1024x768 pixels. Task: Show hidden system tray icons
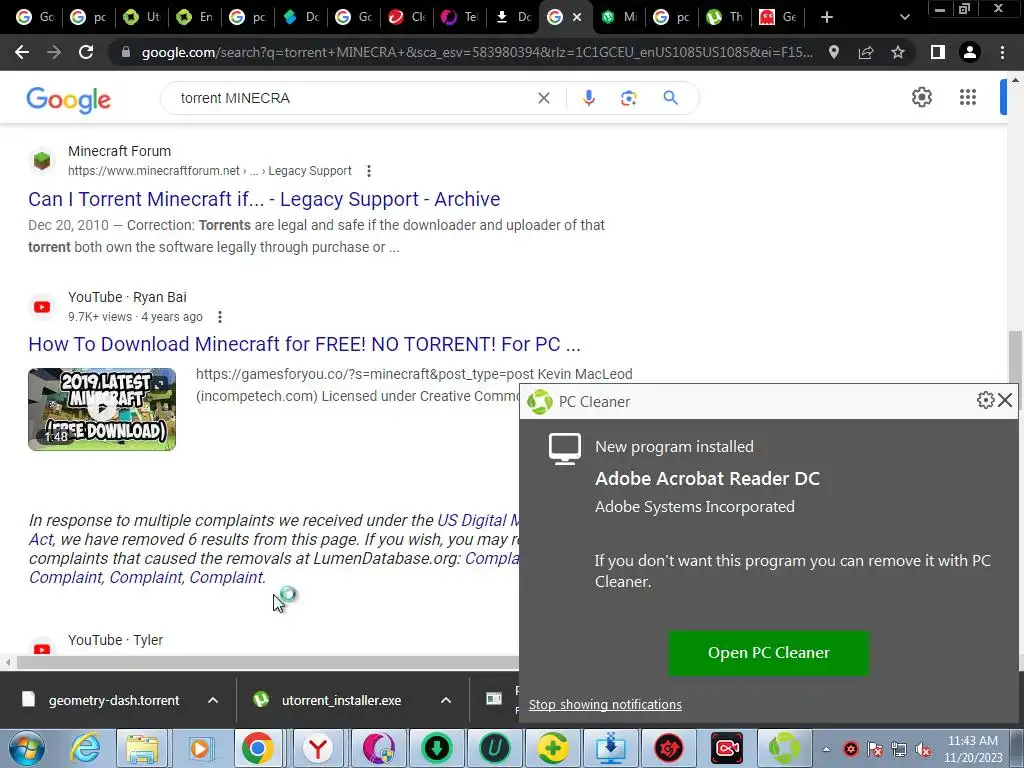coord(826,750)
